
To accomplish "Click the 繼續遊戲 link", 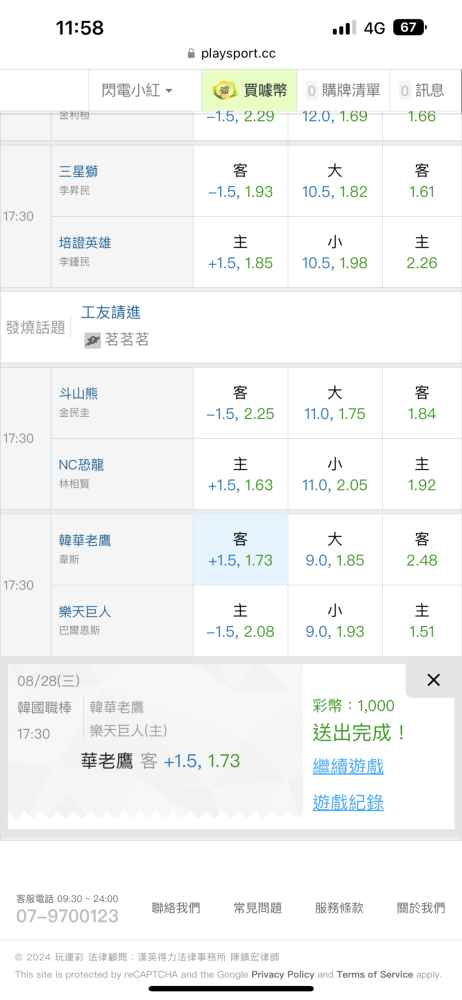I will coord(348,766).
